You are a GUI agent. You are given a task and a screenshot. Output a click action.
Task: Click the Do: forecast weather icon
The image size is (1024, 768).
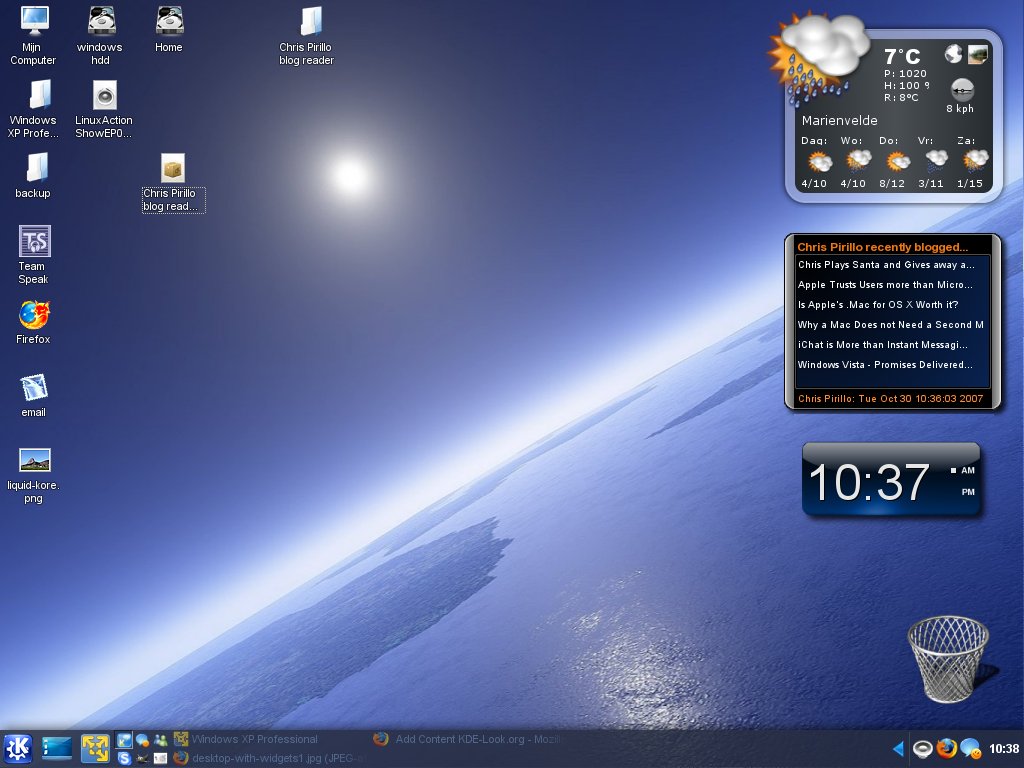[x=897, y=160]
